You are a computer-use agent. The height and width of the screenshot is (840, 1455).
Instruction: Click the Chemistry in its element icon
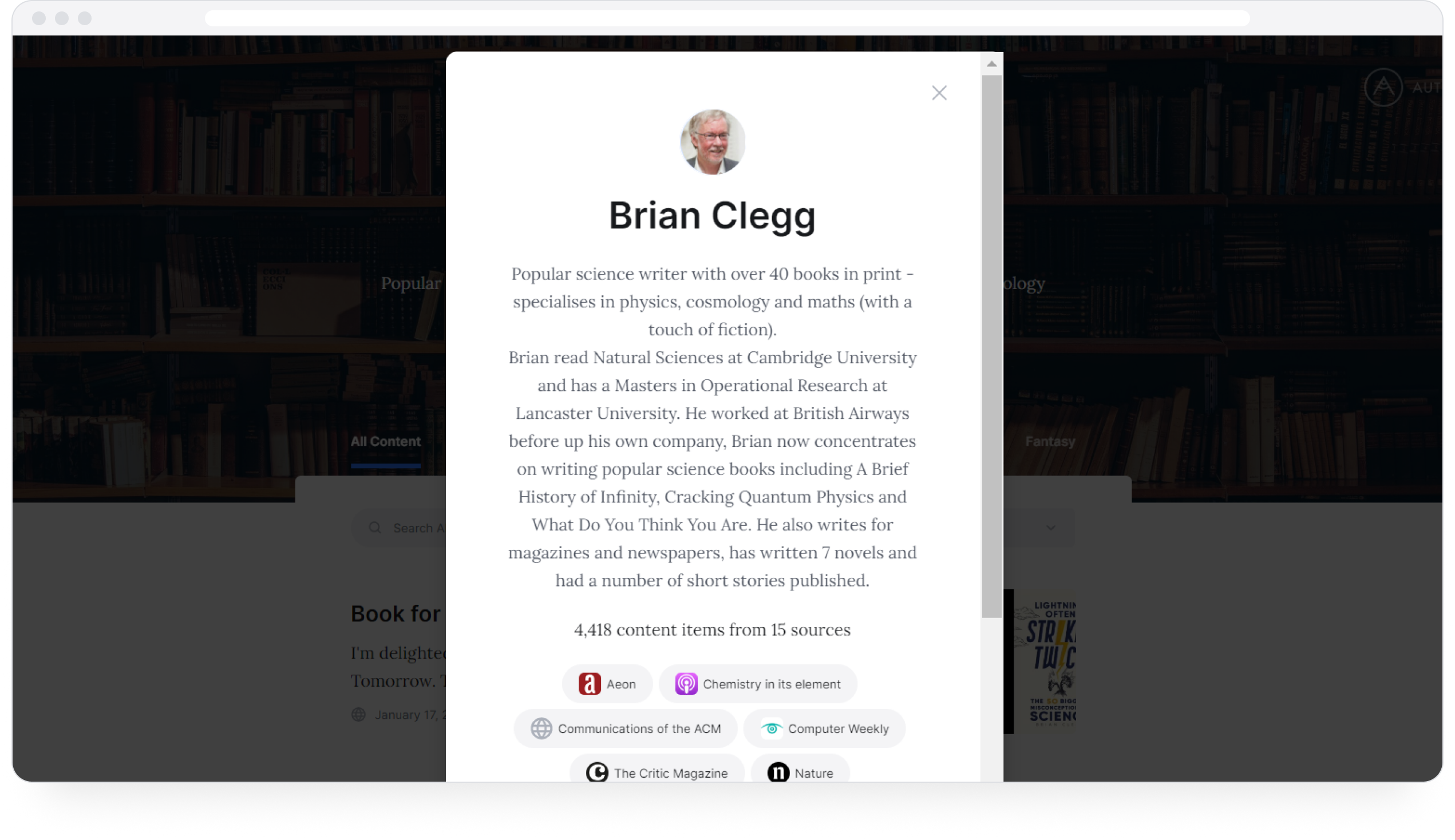(687, 684)
